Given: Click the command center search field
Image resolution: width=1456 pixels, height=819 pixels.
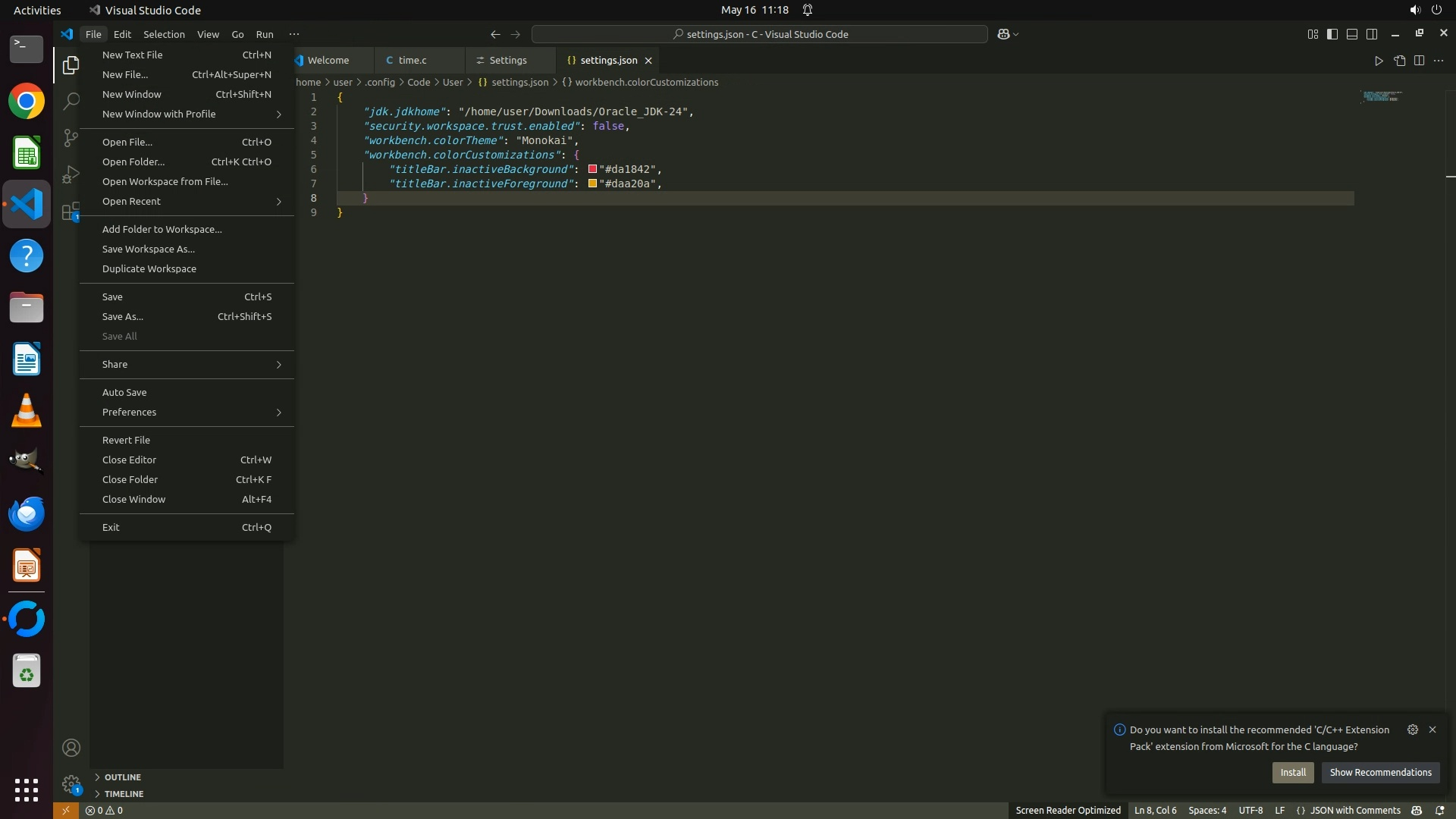Looking at the screenshot, I should point(759,34).
